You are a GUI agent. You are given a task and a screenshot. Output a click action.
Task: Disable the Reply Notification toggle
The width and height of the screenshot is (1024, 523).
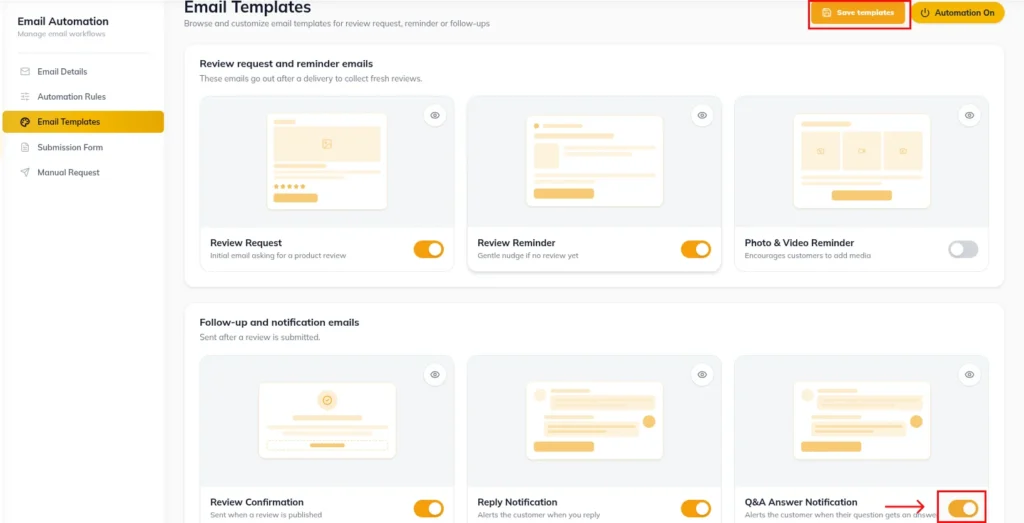pos(696,508)
